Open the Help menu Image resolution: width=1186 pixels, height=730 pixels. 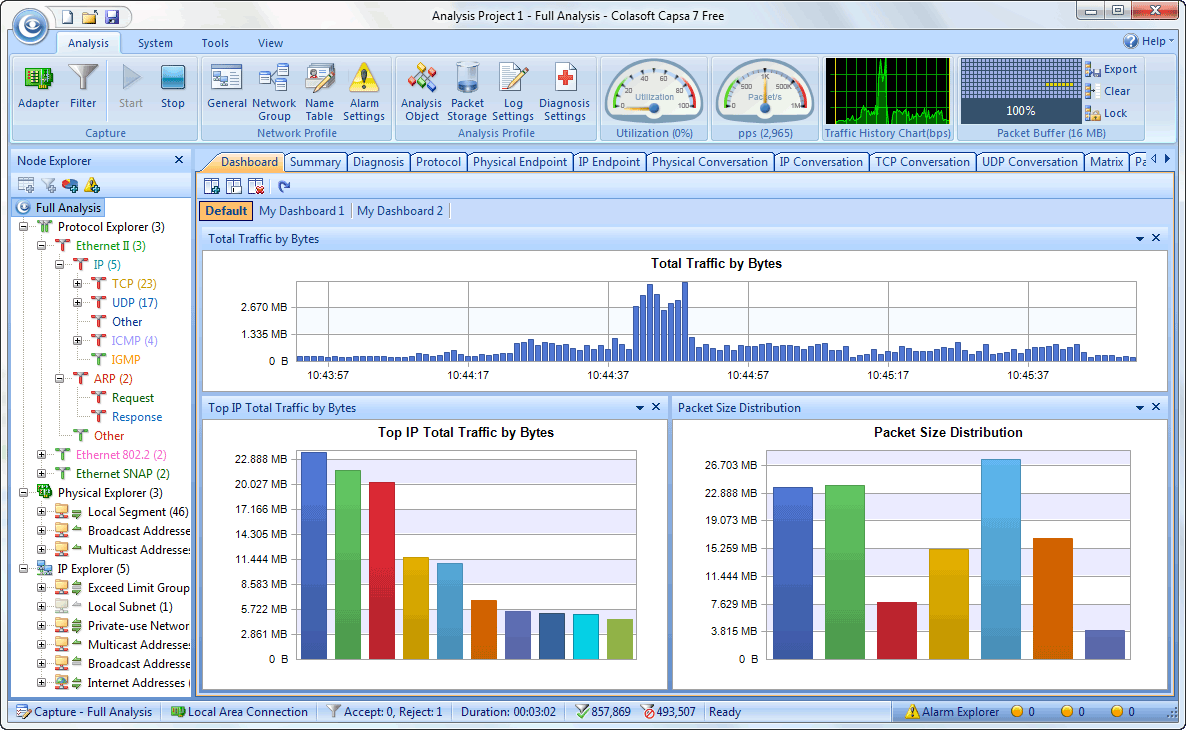[x=1148, y=42]
